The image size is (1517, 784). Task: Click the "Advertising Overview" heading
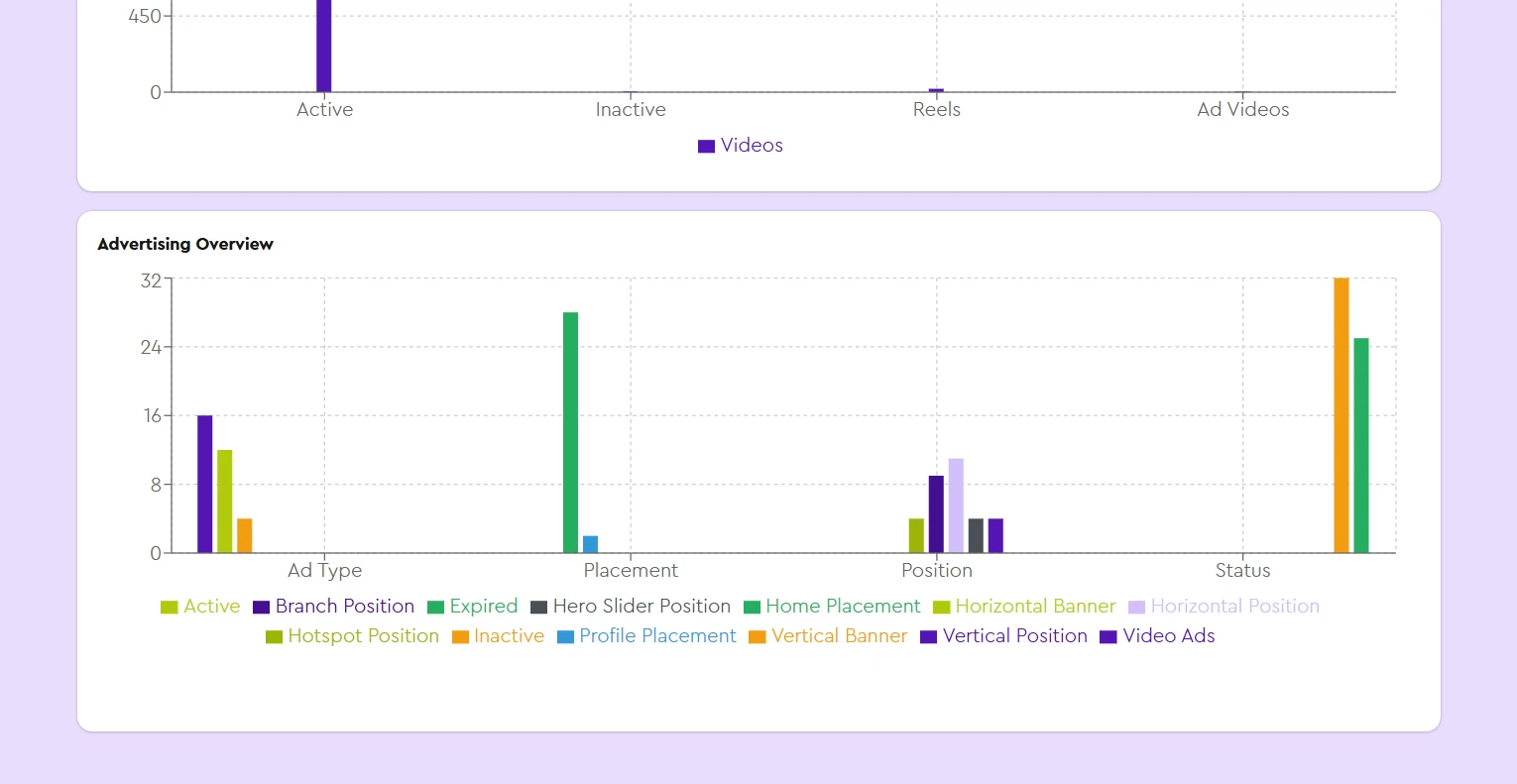pyautogui.click(x=185, y=244)
